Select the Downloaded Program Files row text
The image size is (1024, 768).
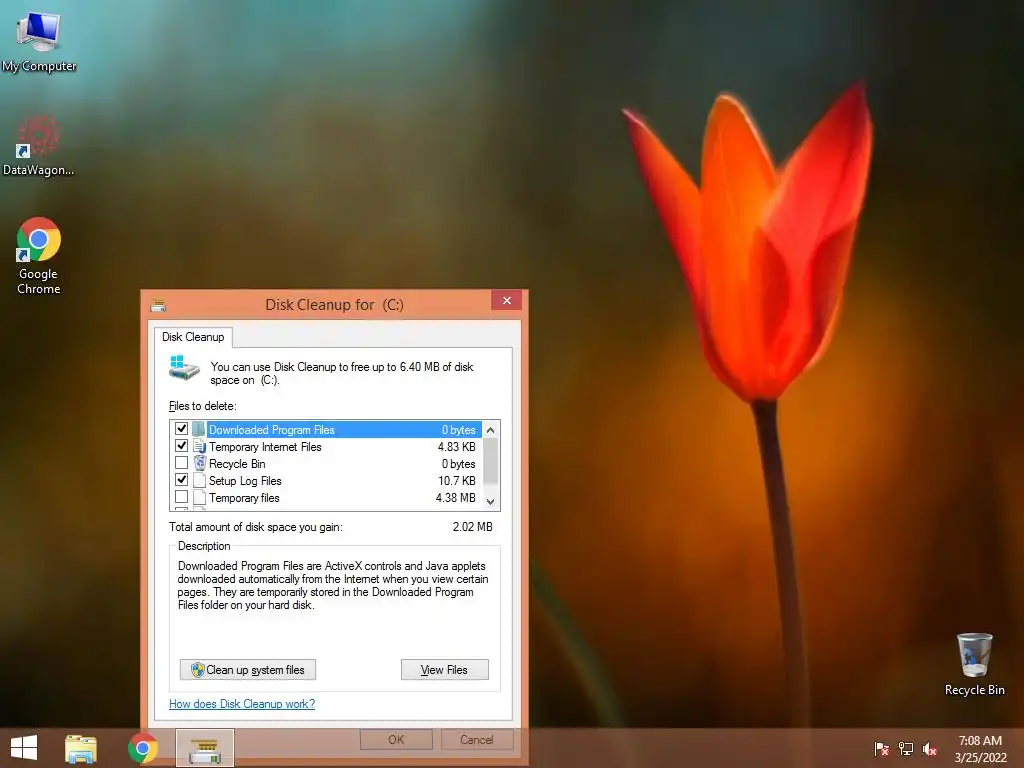pyautogui.click(x=272, y=430)
